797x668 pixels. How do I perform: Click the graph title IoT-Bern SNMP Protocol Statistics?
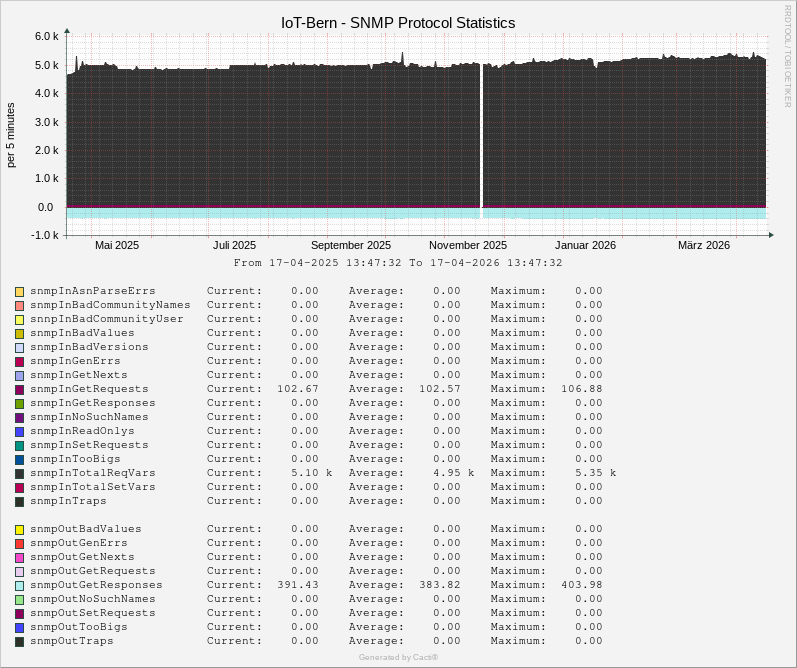pos(398,22)
